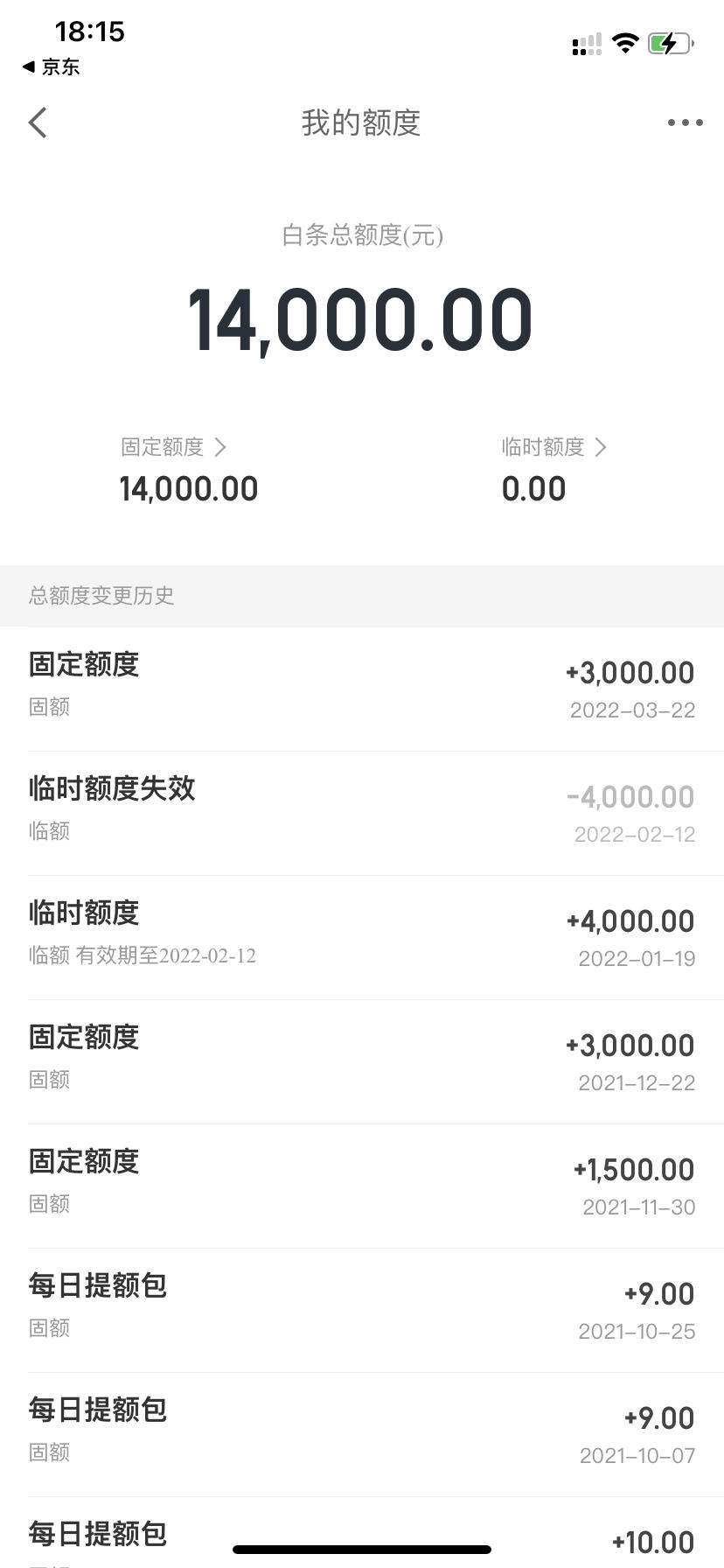Open 固定额度 14,000.00 details
724x1568 pixels.
click(x=189, y=471)
